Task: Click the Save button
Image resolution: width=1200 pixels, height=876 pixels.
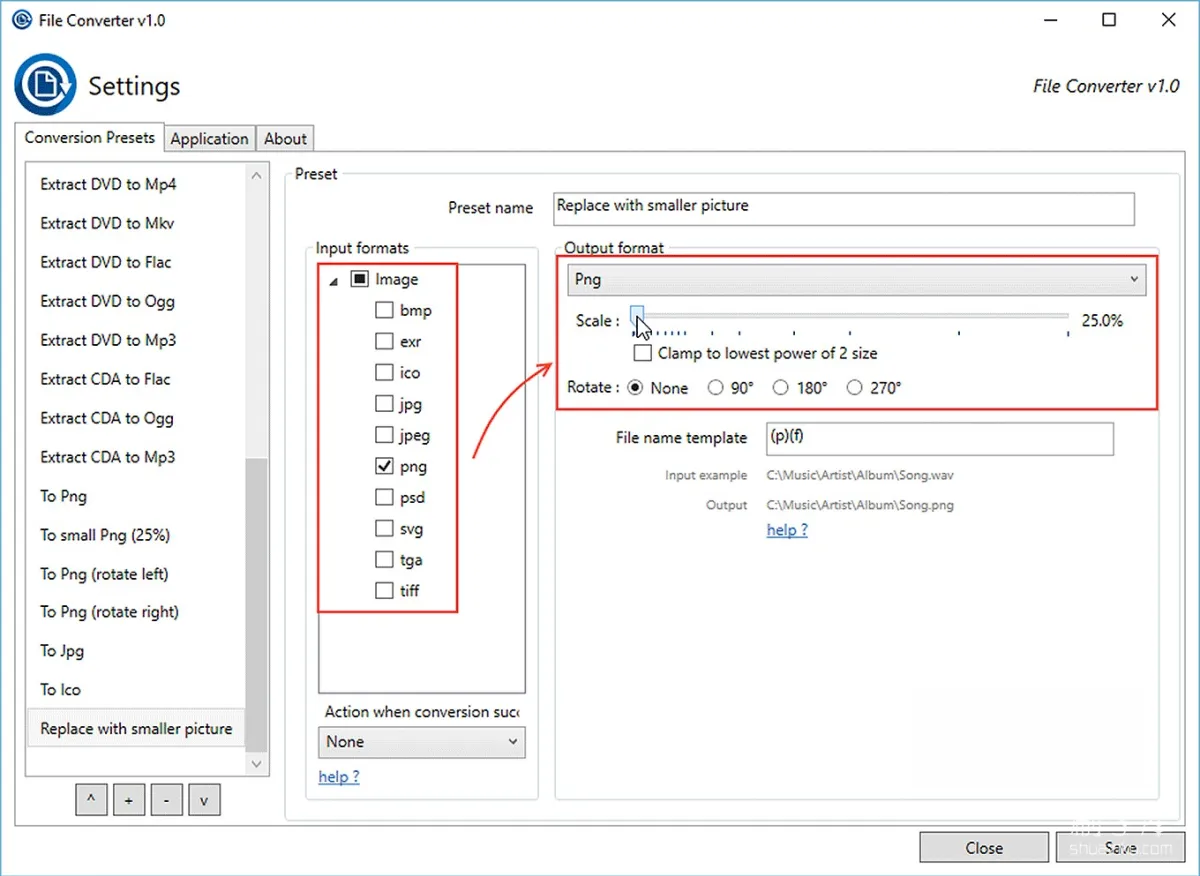Action: 1120,847
